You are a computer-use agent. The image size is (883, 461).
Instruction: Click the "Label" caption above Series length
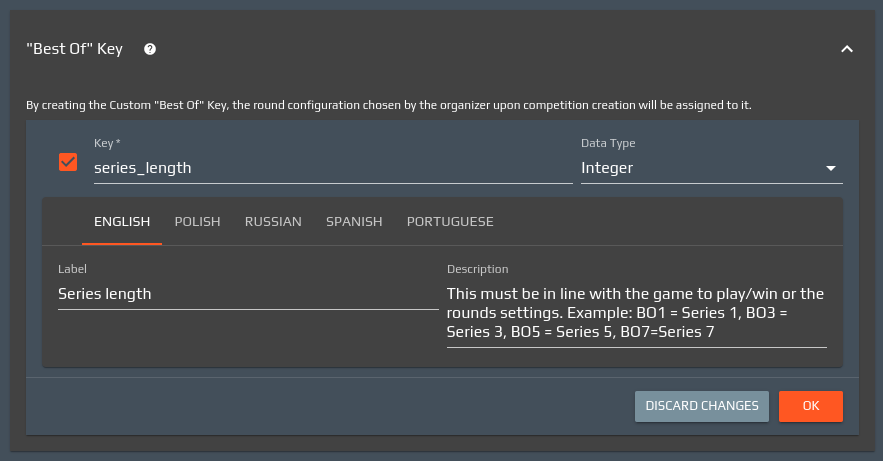(x=72, y=269)
